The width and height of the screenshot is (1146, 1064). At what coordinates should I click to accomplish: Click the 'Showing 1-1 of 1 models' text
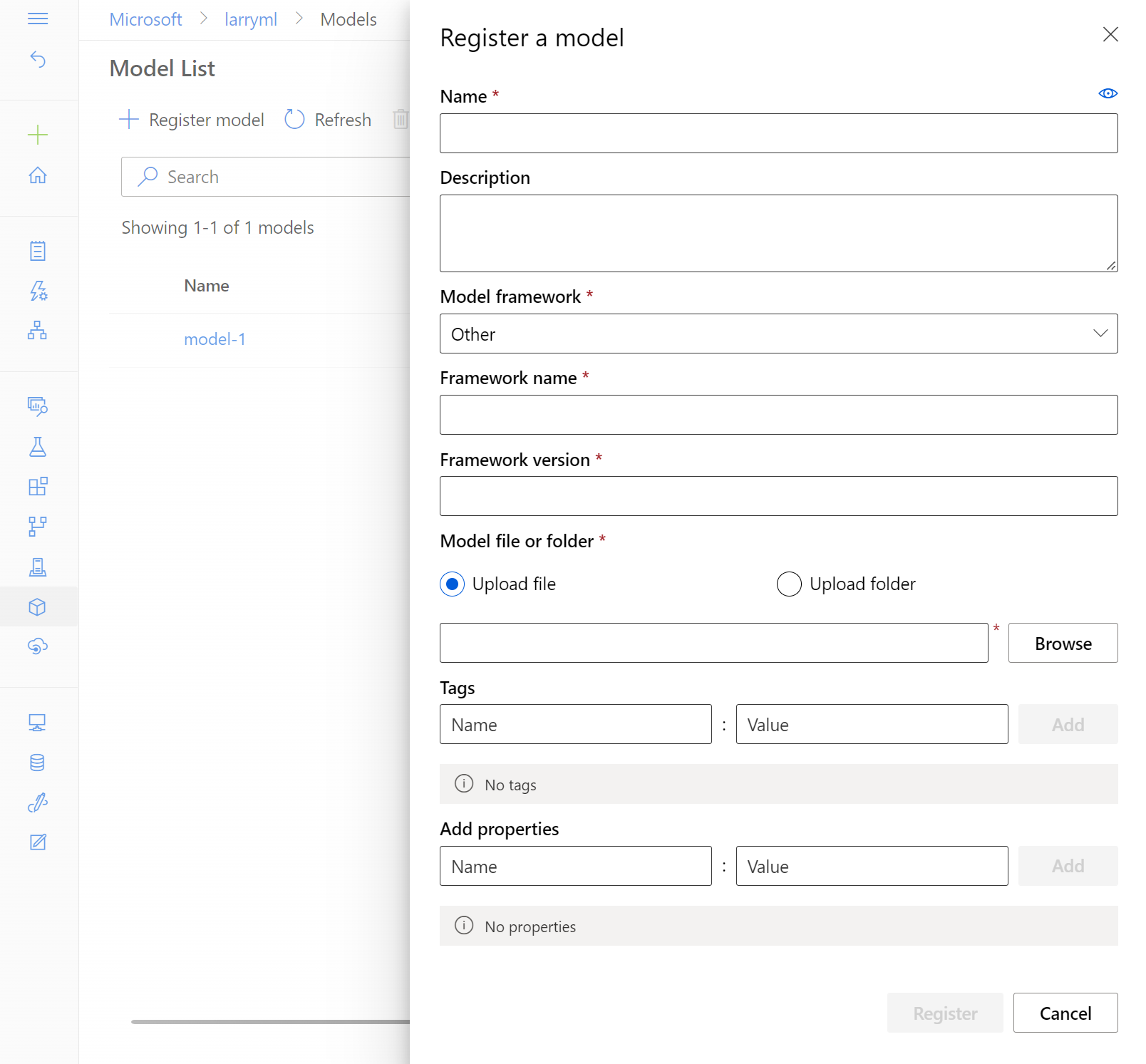217,227
